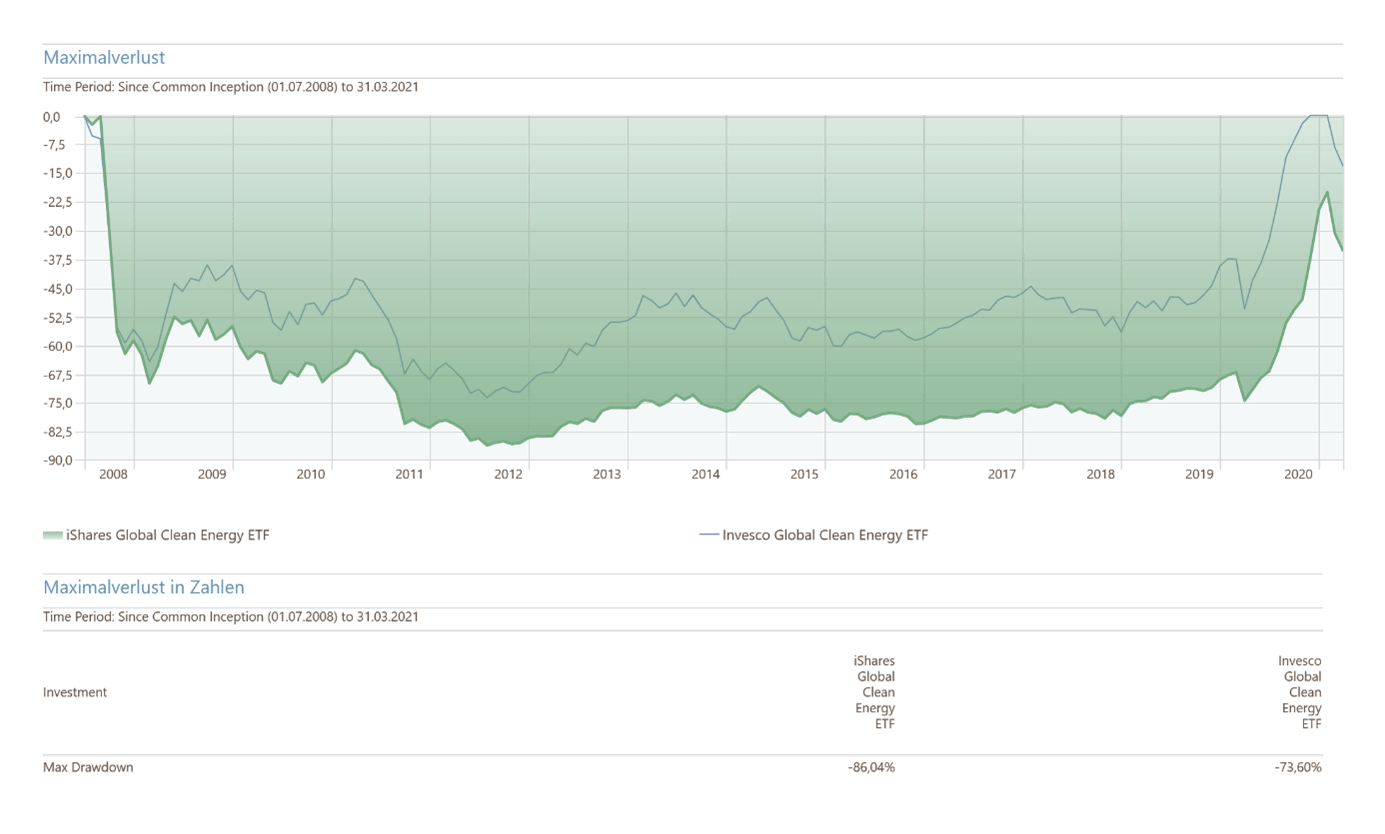The image size is (1385, 834).
Task: Select the Investment row header
Action: coord(75,692)
